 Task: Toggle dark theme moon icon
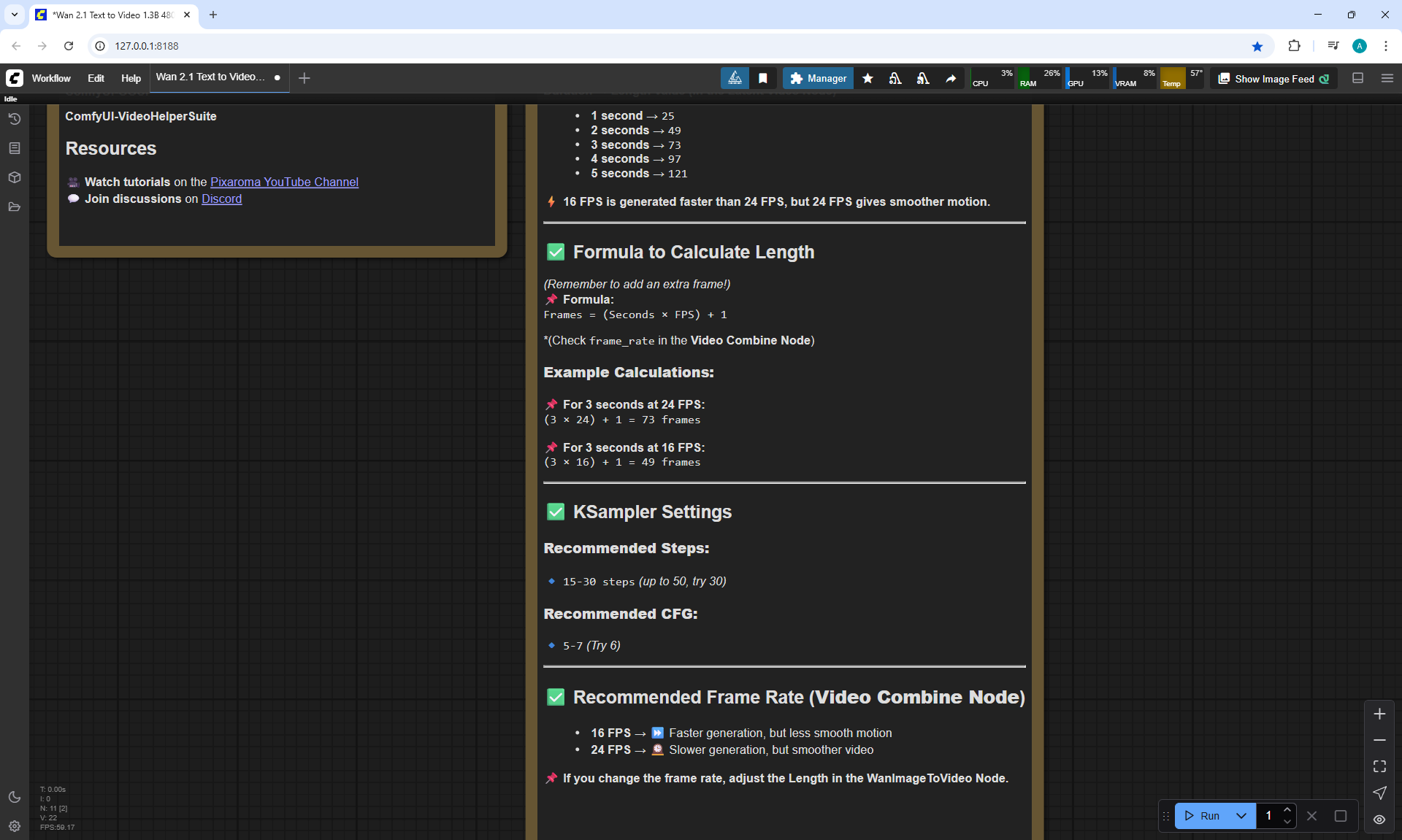(x=15, y=797)
